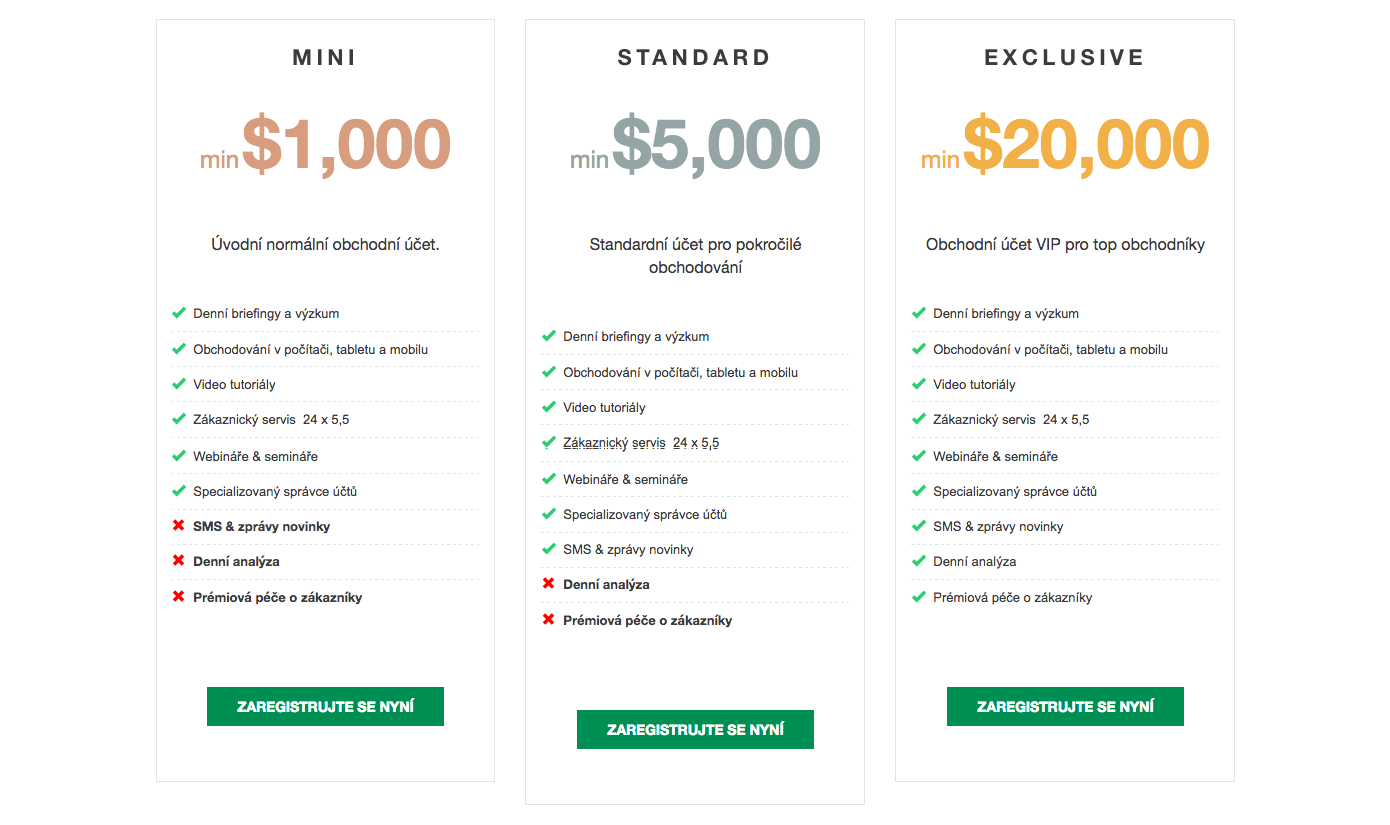Screen dimensions: 1390x825
Task: Click green check for SMS & zprávy novinky in STANDARD
Action: click(549, 549)
